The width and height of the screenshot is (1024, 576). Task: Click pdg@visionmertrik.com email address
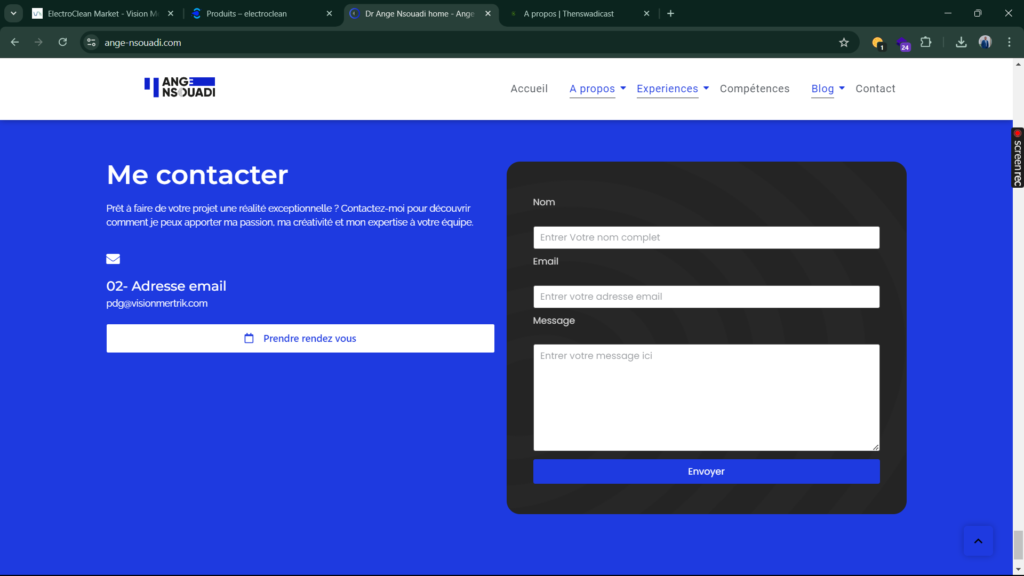pos(157,303)
